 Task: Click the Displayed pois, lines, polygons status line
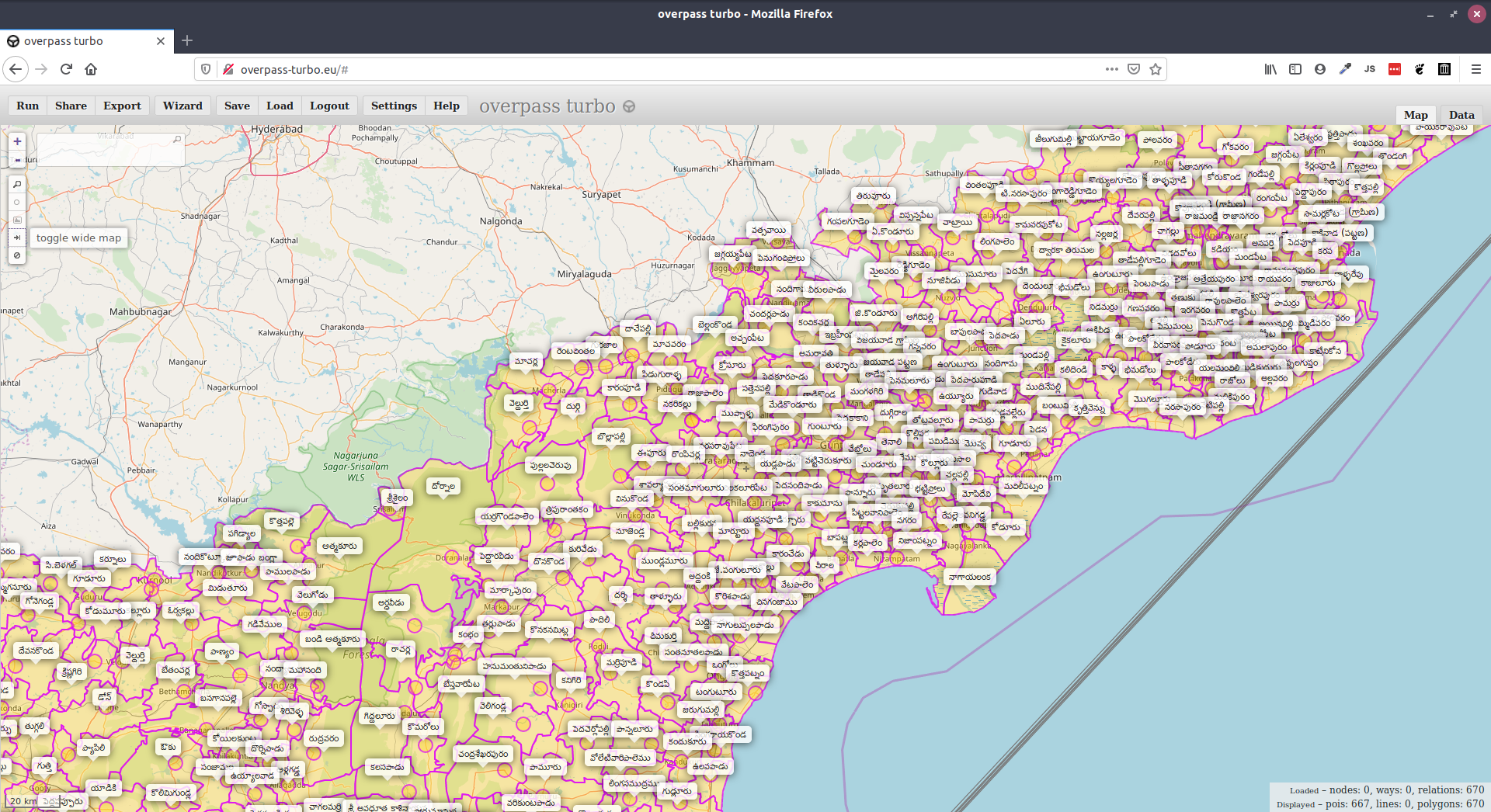1381,804
